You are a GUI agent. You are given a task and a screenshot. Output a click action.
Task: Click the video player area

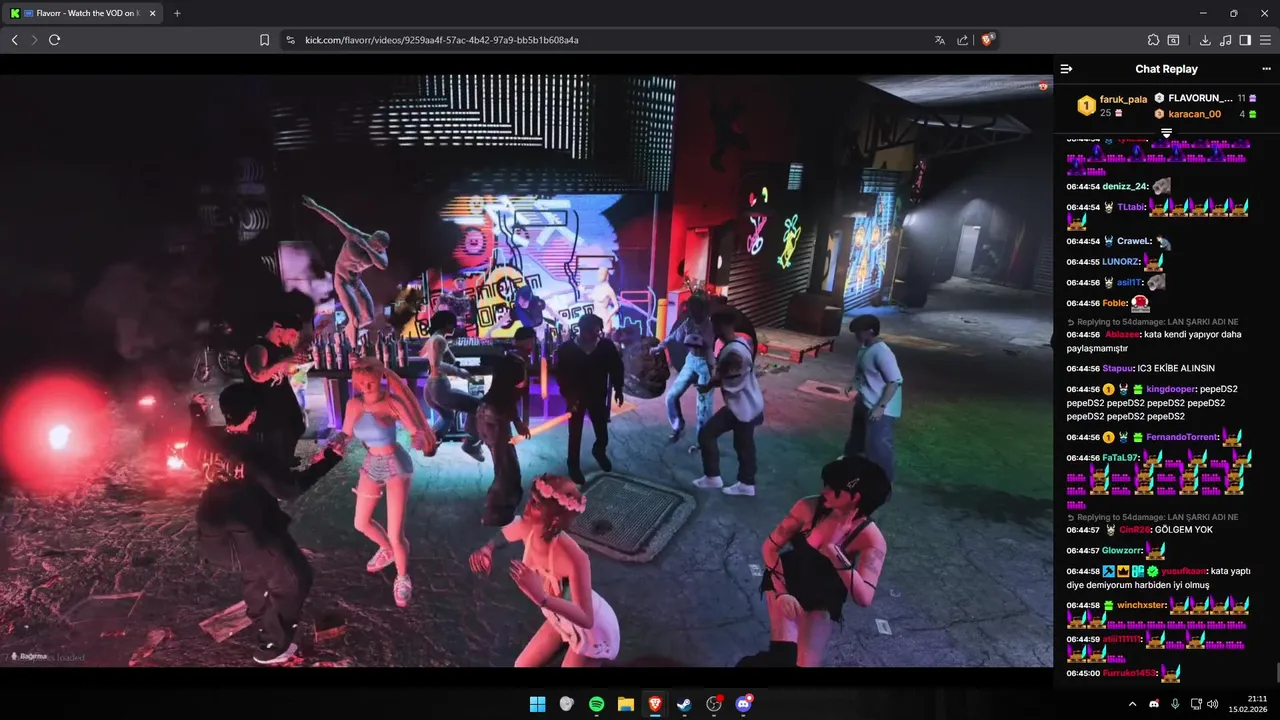coord(526,371)
